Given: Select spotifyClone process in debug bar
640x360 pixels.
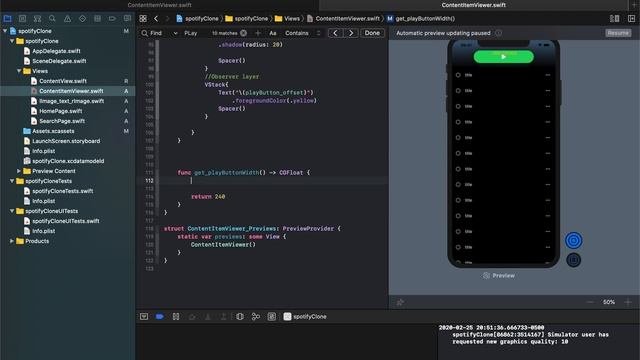Looking at the screenshot, I should click(305, 316).
